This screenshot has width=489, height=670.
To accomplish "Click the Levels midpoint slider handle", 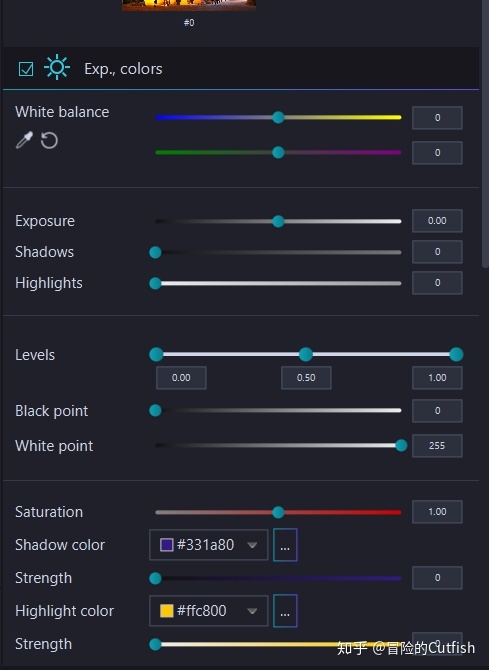I will coord(306,354).
